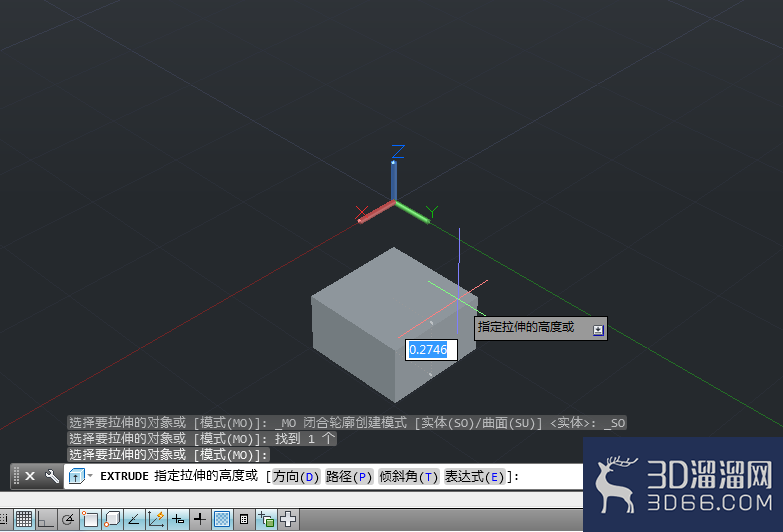Click the blue Z axis of the UCS icon
This screenshot has width=783, height=532.
394,181
